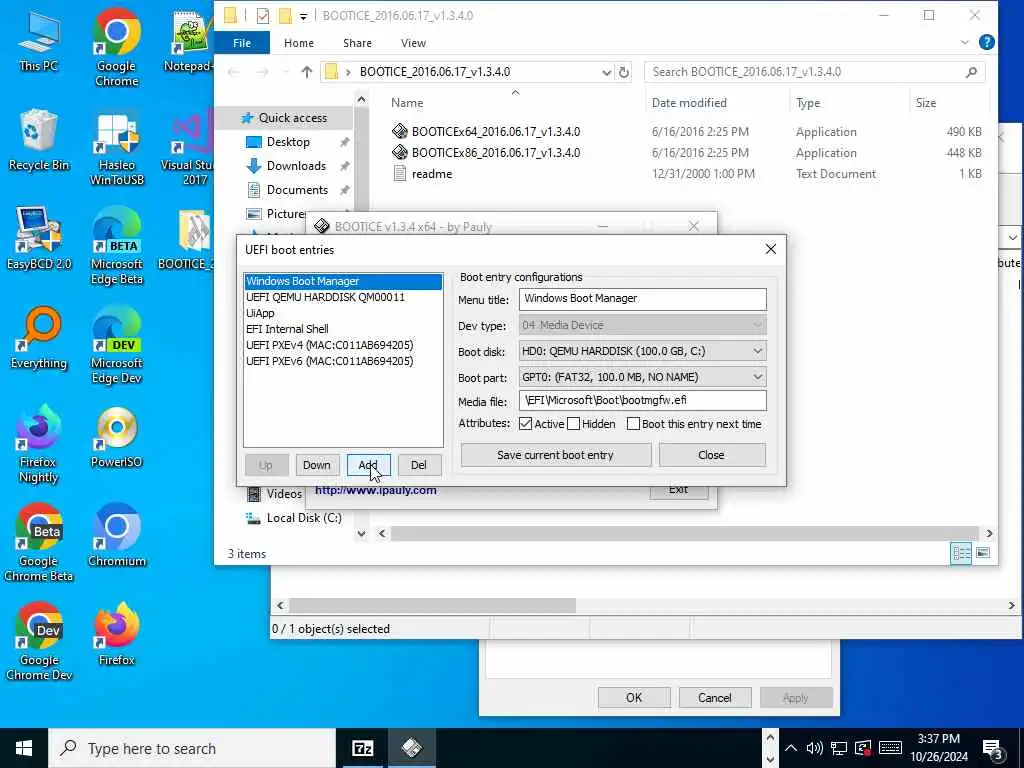This screenshot has height=768, width=1024.
Task: Click 7-Zip taskbar icon
Action: (x=362, y=748)
